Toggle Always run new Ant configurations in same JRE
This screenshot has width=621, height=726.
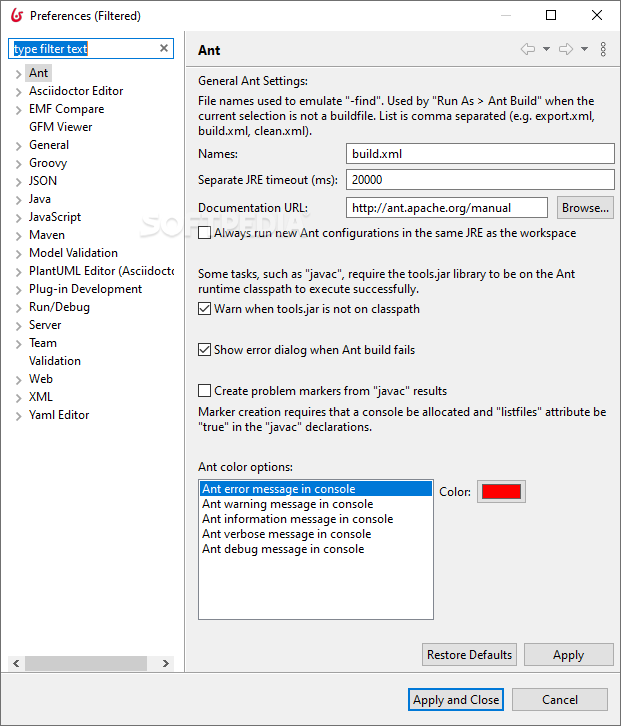pos(204,232)
